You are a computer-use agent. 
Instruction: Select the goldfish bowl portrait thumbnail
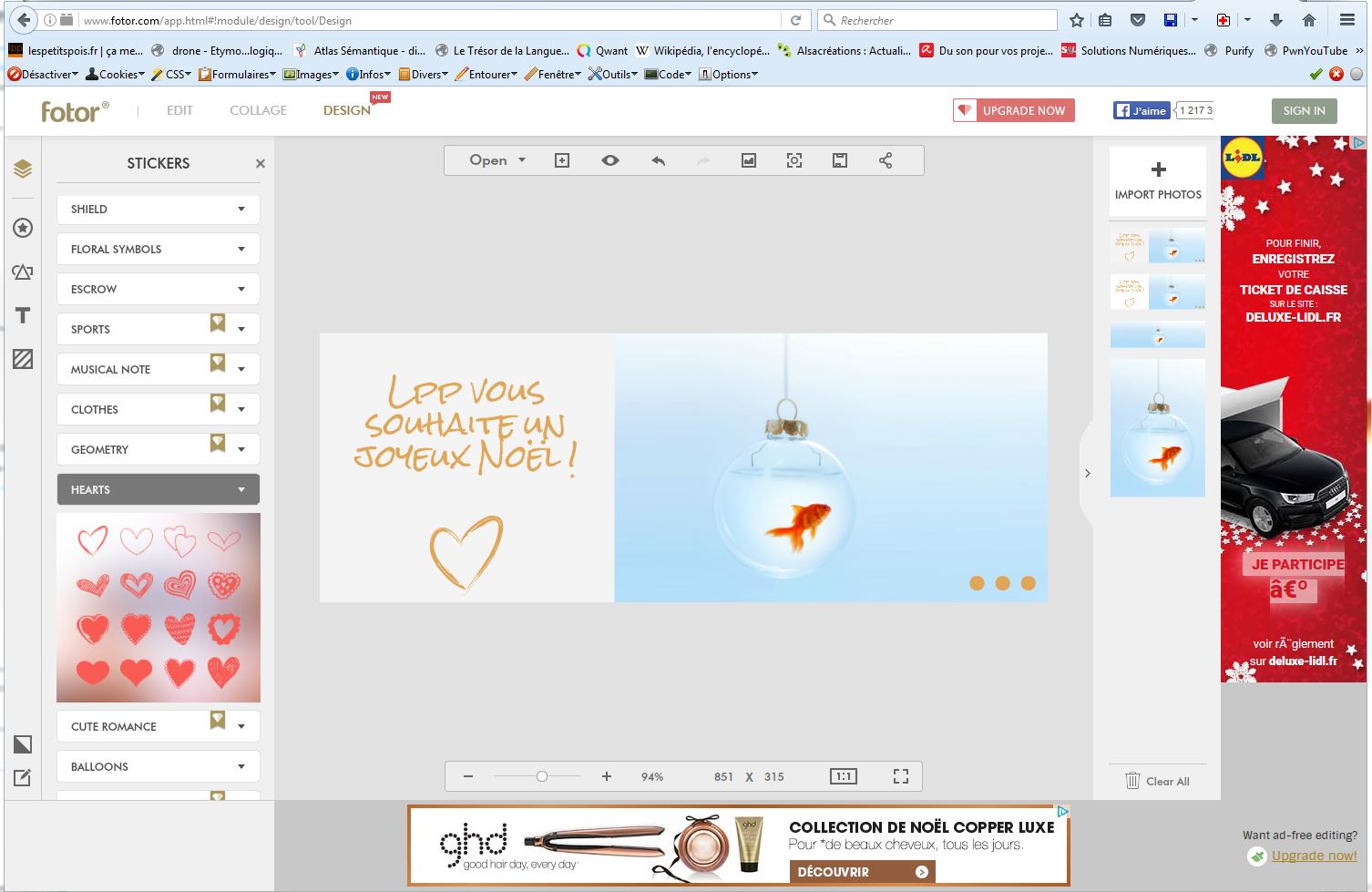point(1157,428)
